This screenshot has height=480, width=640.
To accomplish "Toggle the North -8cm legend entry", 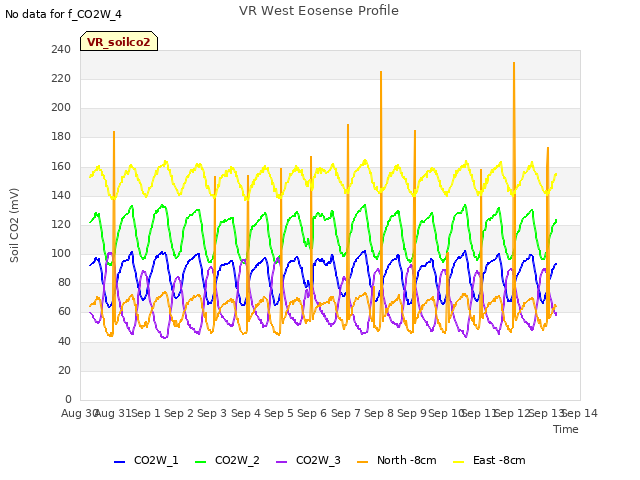I will click(x=396, y=461).
